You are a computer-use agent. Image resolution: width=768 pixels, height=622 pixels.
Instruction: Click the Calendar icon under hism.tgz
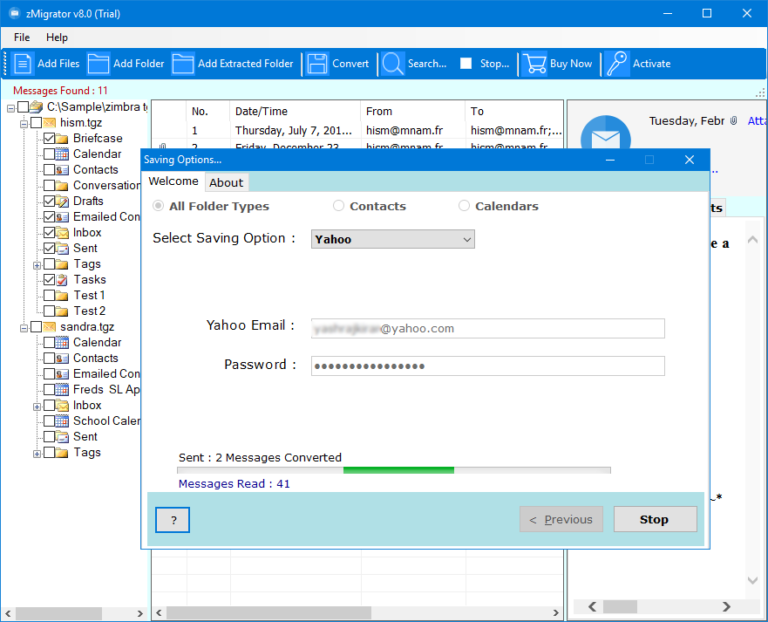[62, 154]
